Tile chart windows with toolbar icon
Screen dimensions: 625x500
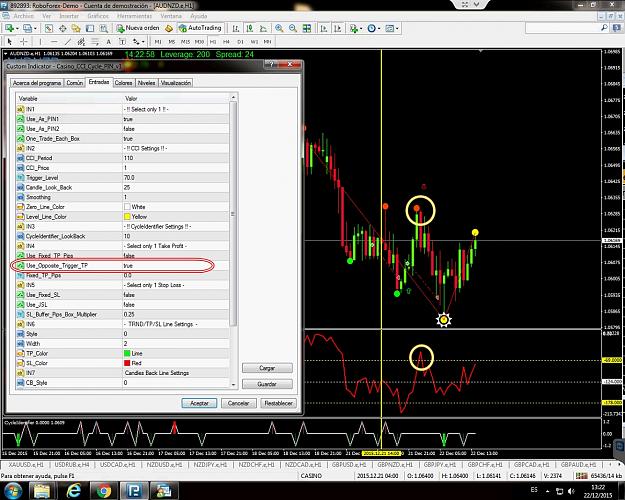(x=307, y=28)
